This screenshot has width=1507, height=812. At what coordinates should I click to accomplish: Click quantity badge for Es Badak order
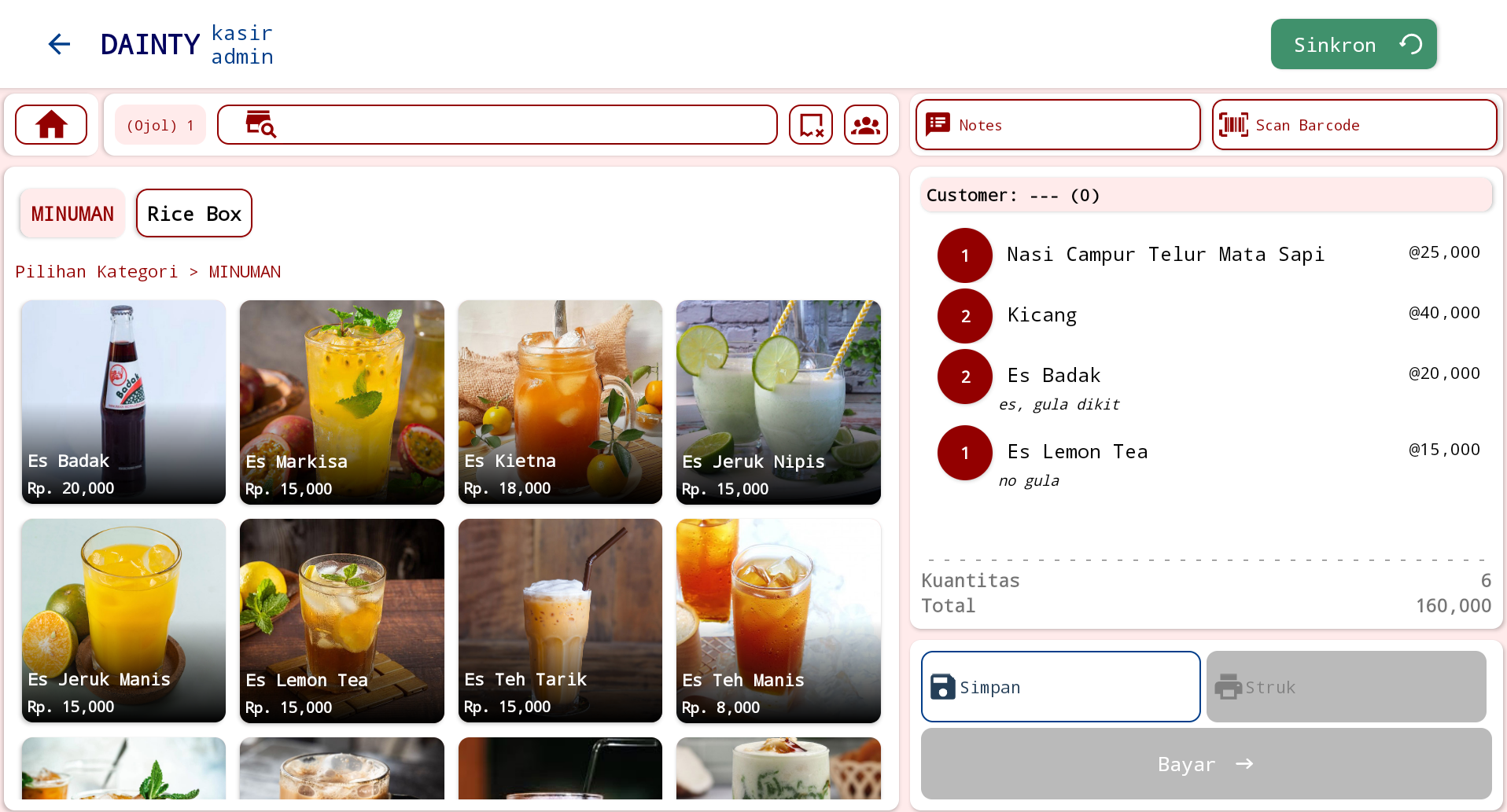click(x=965, y=377)
